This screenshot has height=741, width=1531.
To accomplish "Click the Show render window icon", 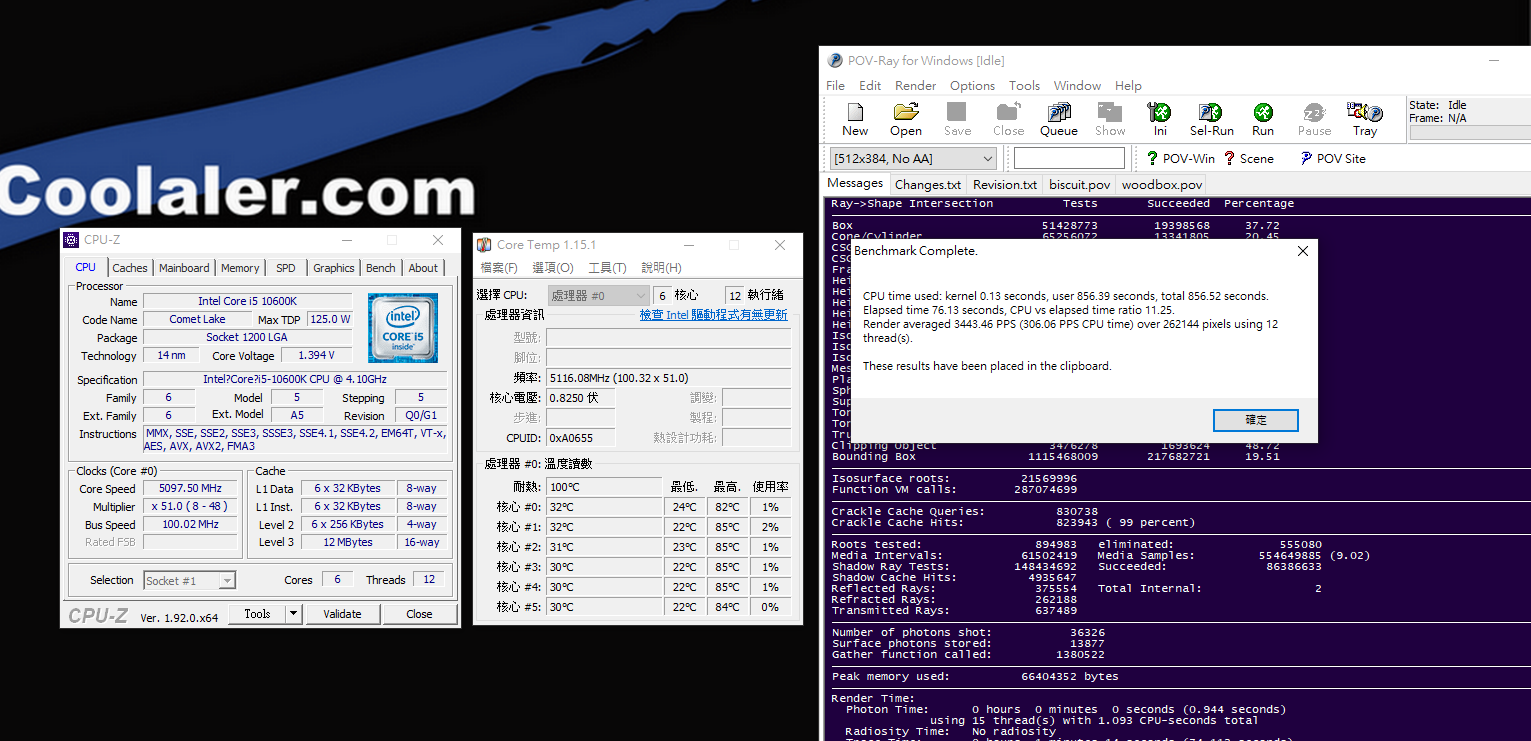I will coord(1110,112).
